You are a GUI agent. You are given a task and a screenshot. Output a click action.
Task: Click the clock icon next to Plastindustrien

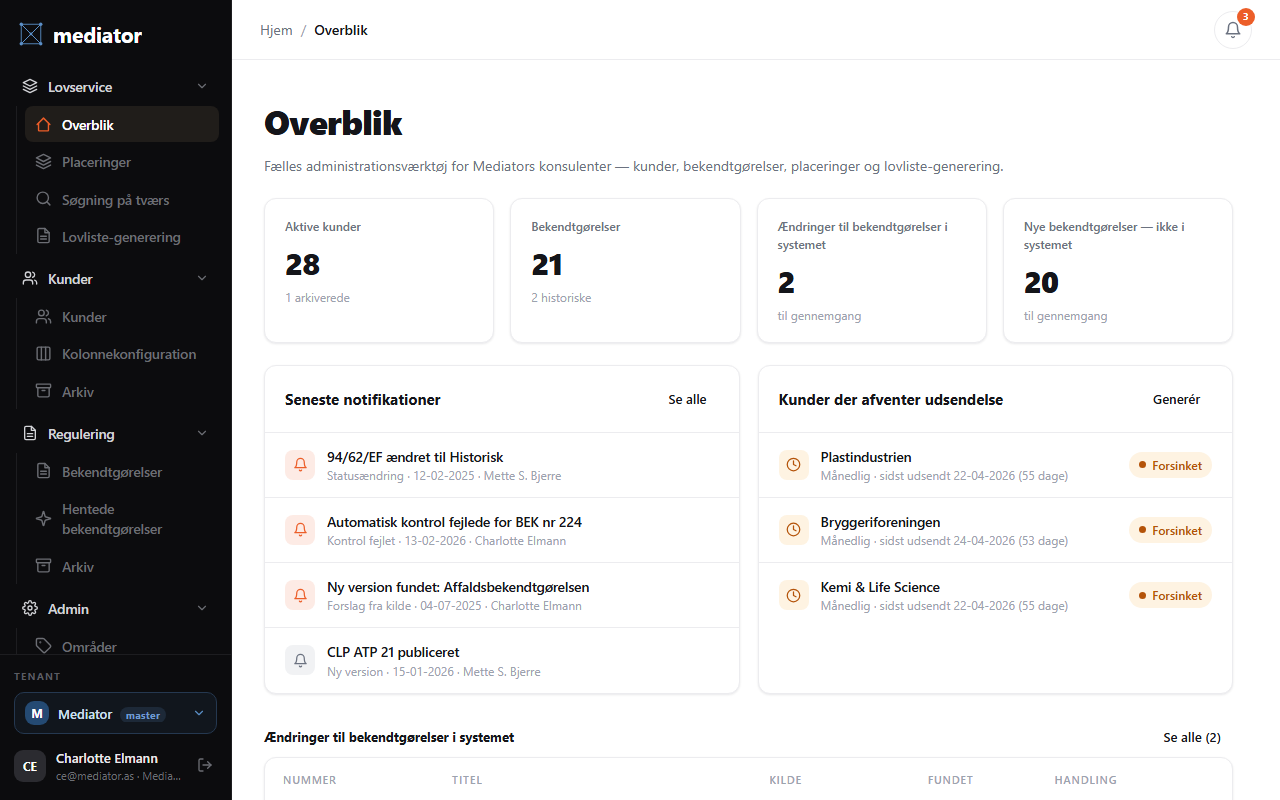click(x=794, y=465)
